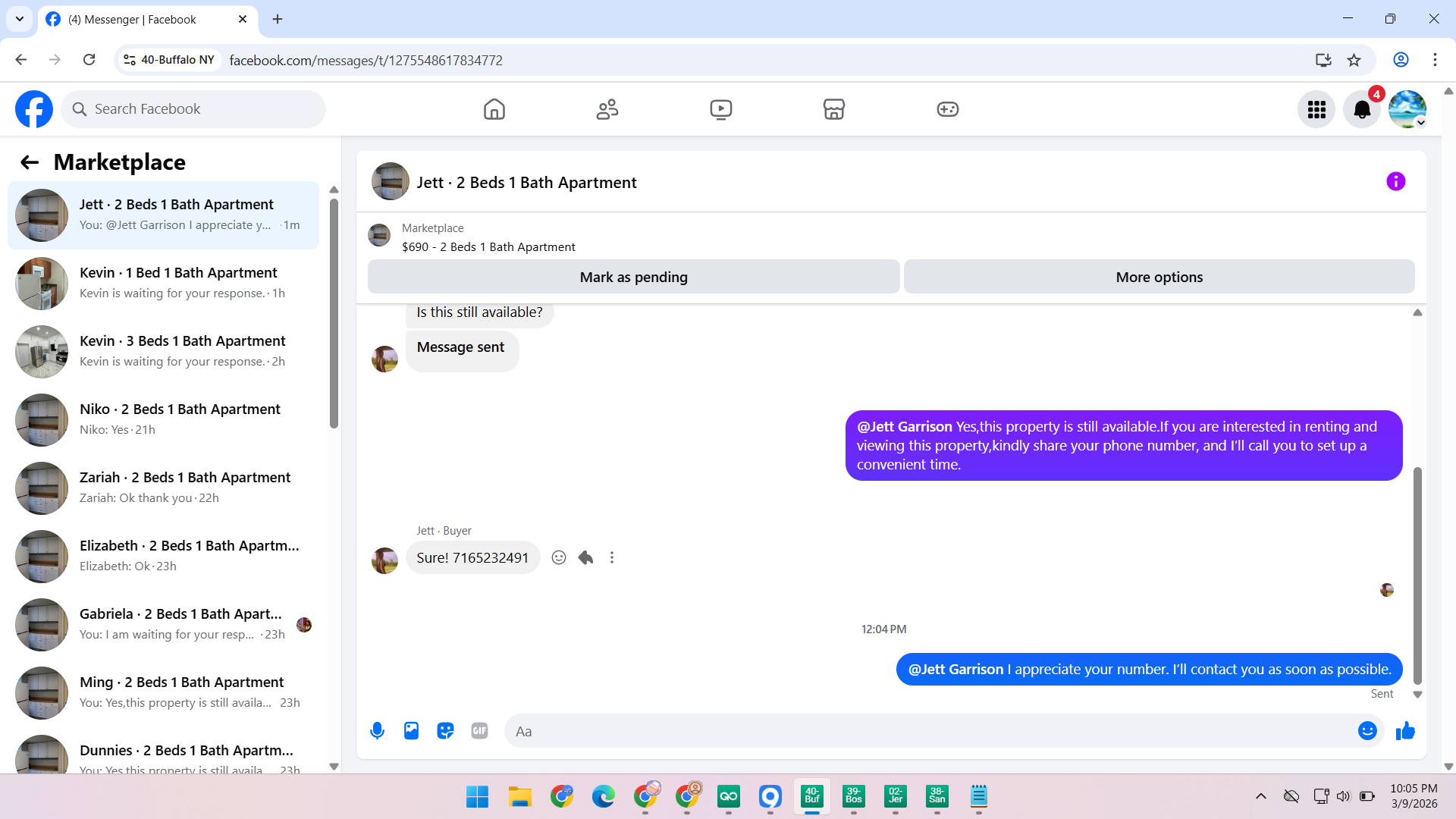Open more options for Jett's message
Viewport: 1456px width, 819px height.
tap(612, 558)
